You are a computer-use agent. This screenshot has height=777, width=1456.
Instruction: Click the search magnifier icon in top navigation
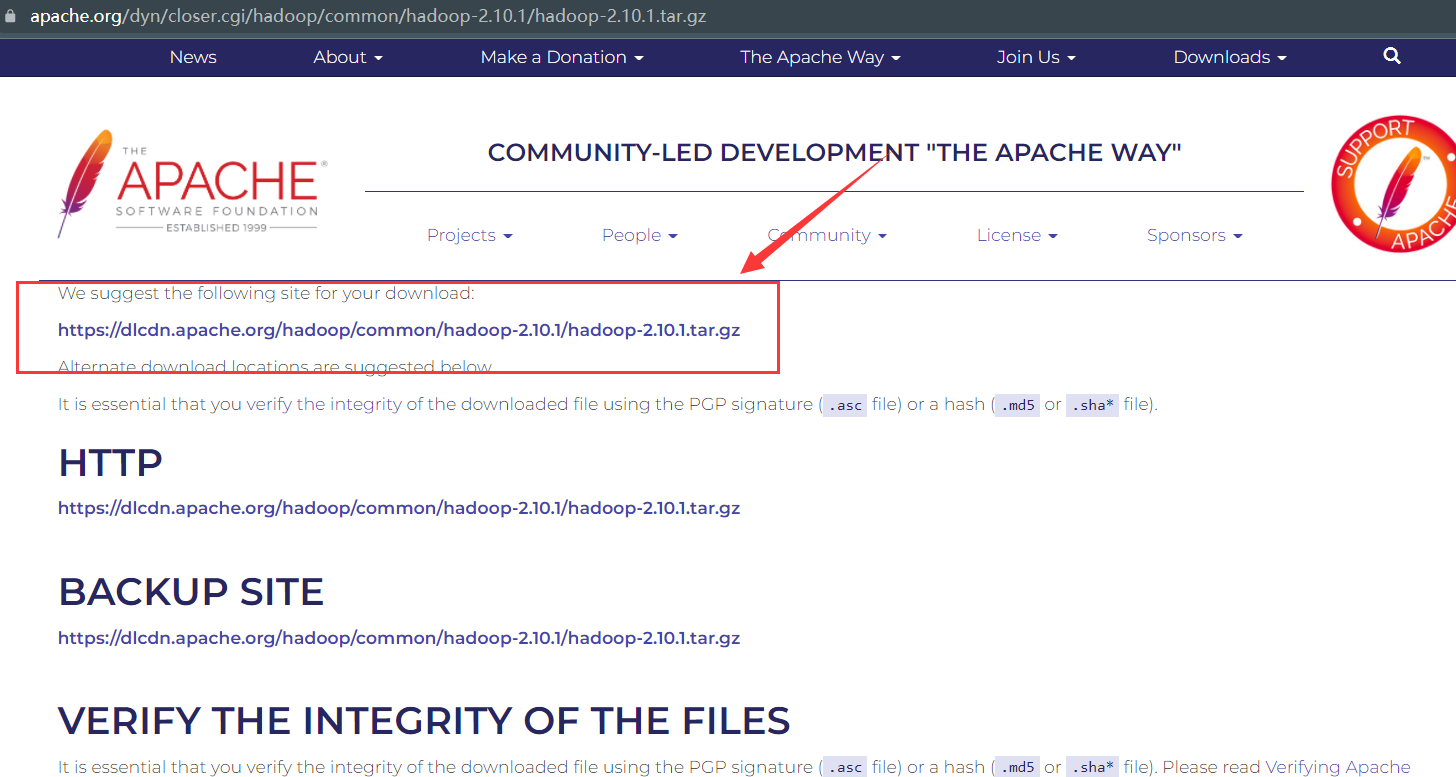point(1392,56)
